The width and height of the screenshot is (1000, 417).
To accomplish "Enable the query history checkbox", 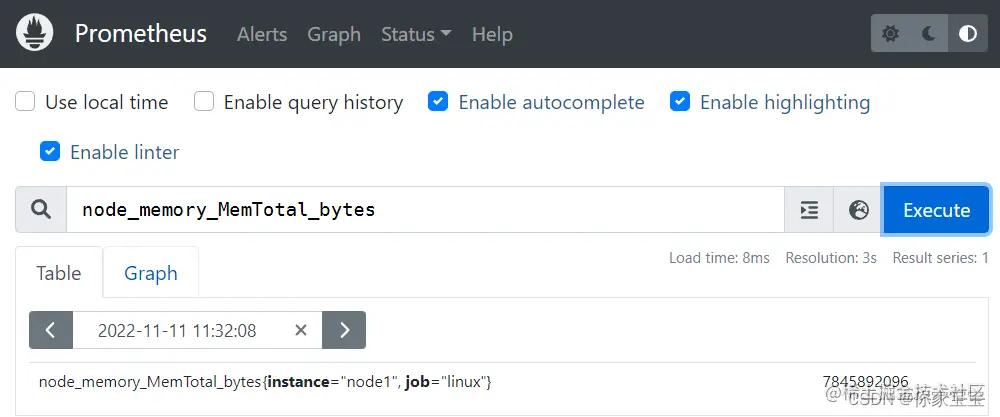I will pos(204,102).
